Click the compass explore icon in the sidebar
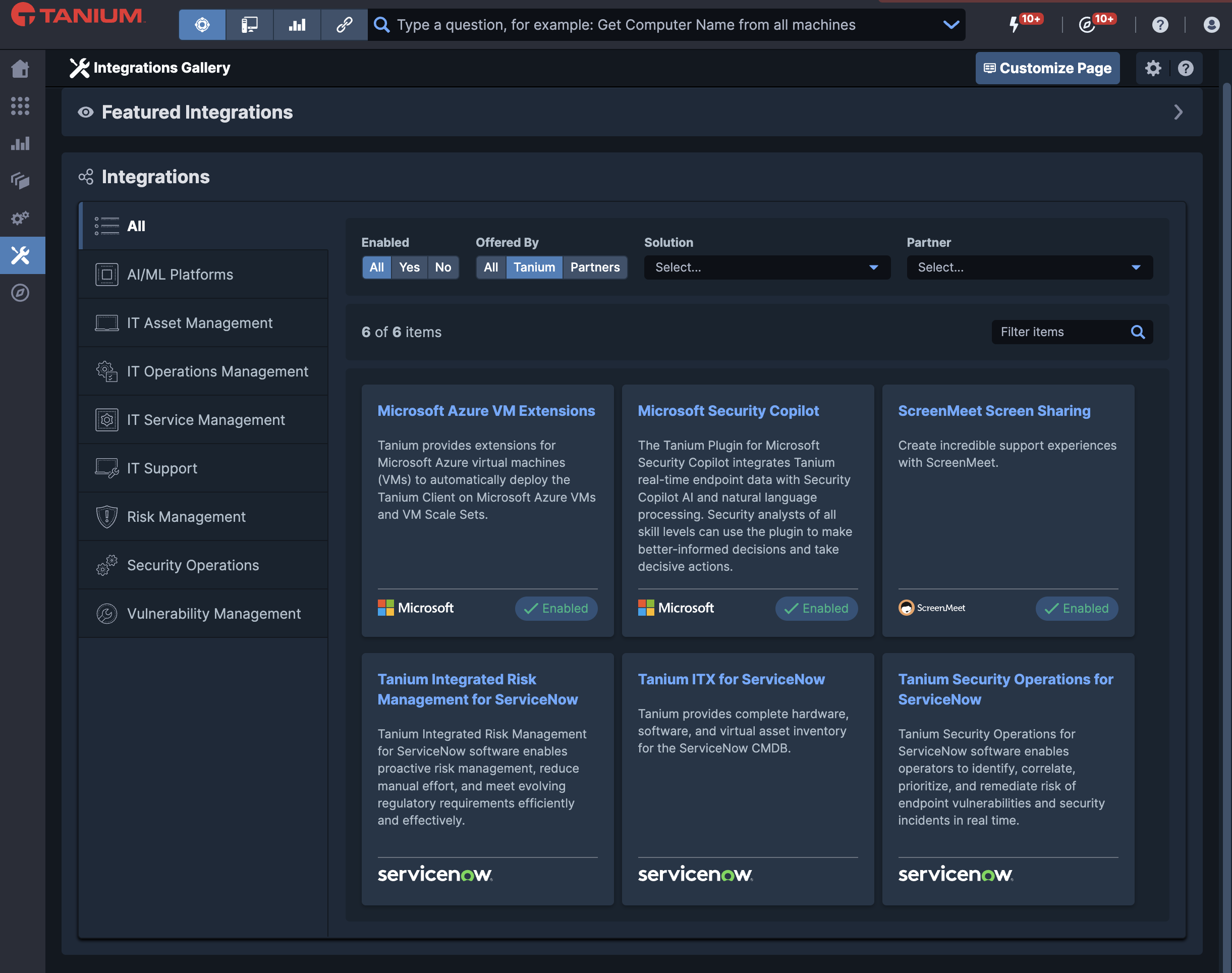Screen dimensions: 1232x973 21,293
